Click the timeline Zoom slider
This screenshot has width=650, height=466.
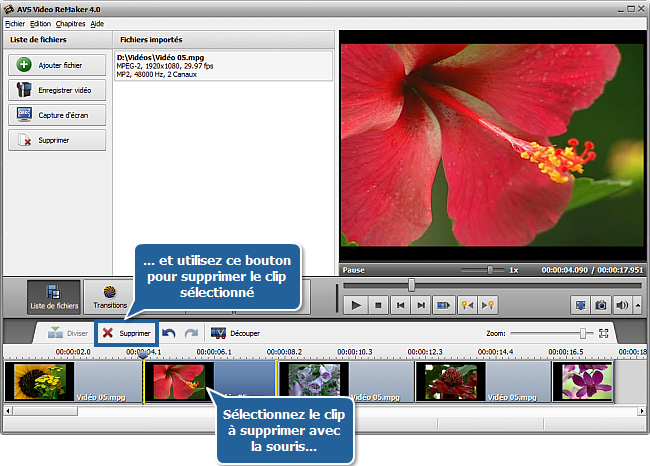pyautogui.click(x=582, y=333)
